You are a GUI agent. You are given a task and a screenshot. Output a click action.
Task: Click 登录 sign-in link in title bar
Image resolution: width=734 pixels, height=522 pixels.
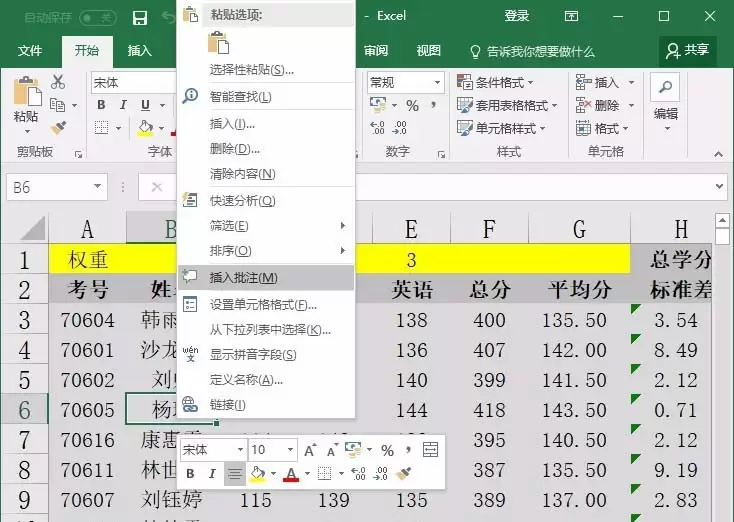516,16
